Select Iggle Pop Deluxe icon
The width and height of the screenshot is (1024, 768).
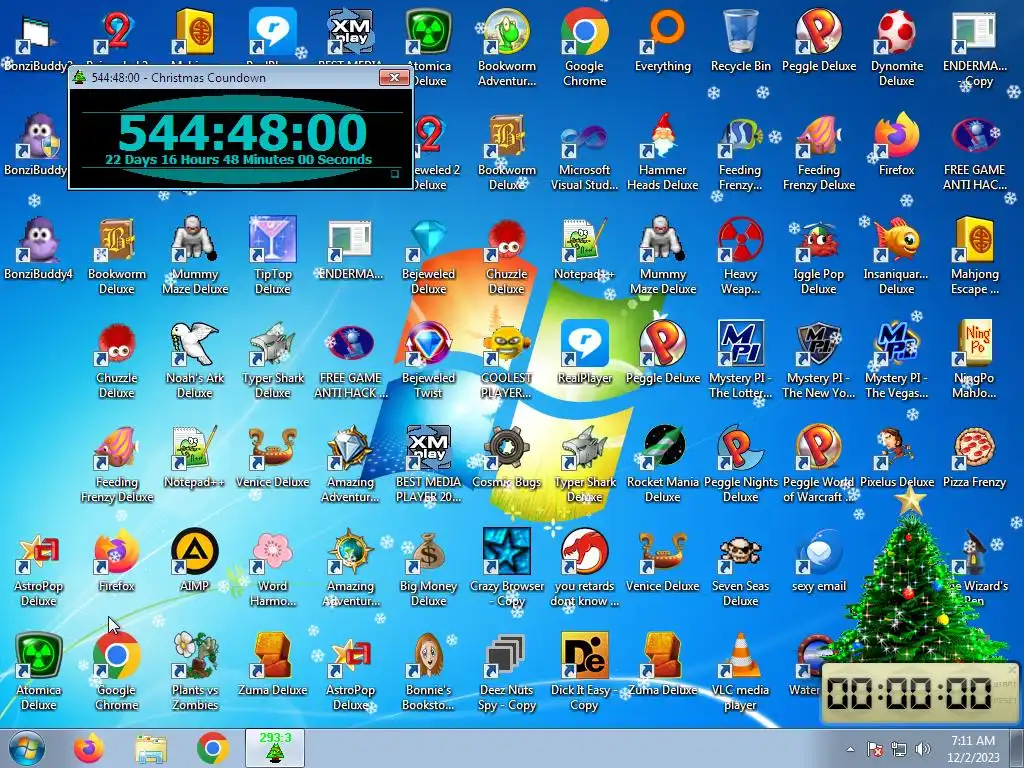tap(818, 255)
